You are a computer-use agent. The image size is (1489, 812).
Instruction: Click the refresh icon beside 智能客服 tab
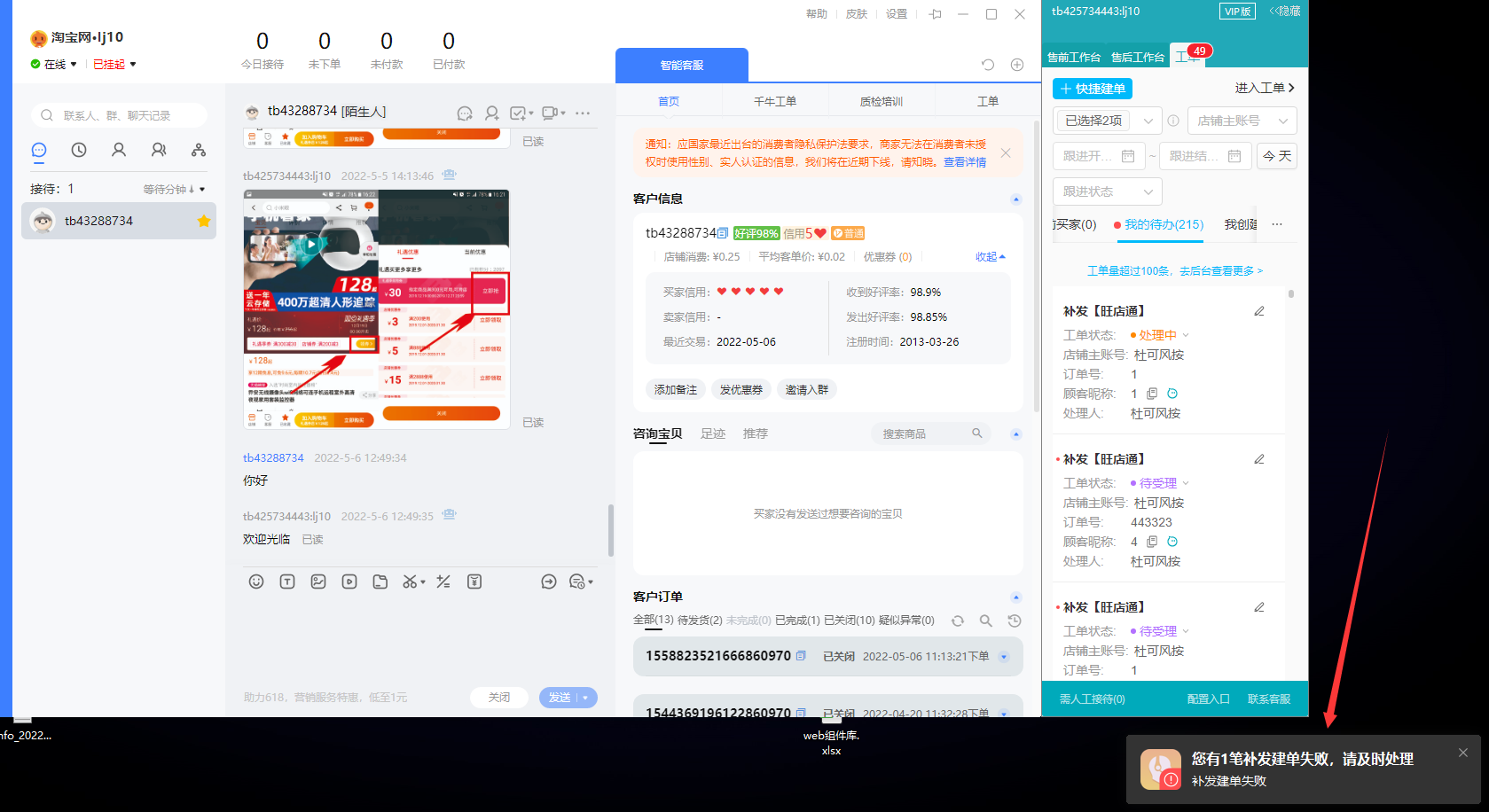(x=988, y=65)
